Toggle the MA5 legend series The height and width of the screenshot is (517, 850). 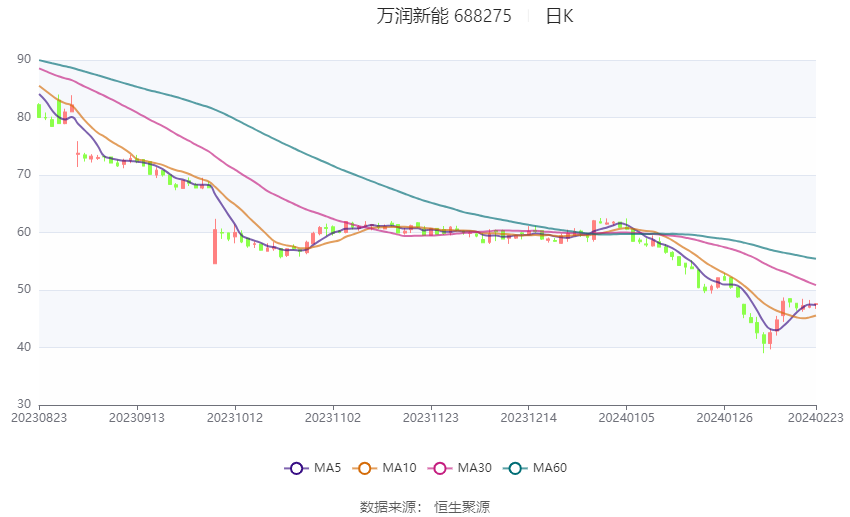click(313, 468)
